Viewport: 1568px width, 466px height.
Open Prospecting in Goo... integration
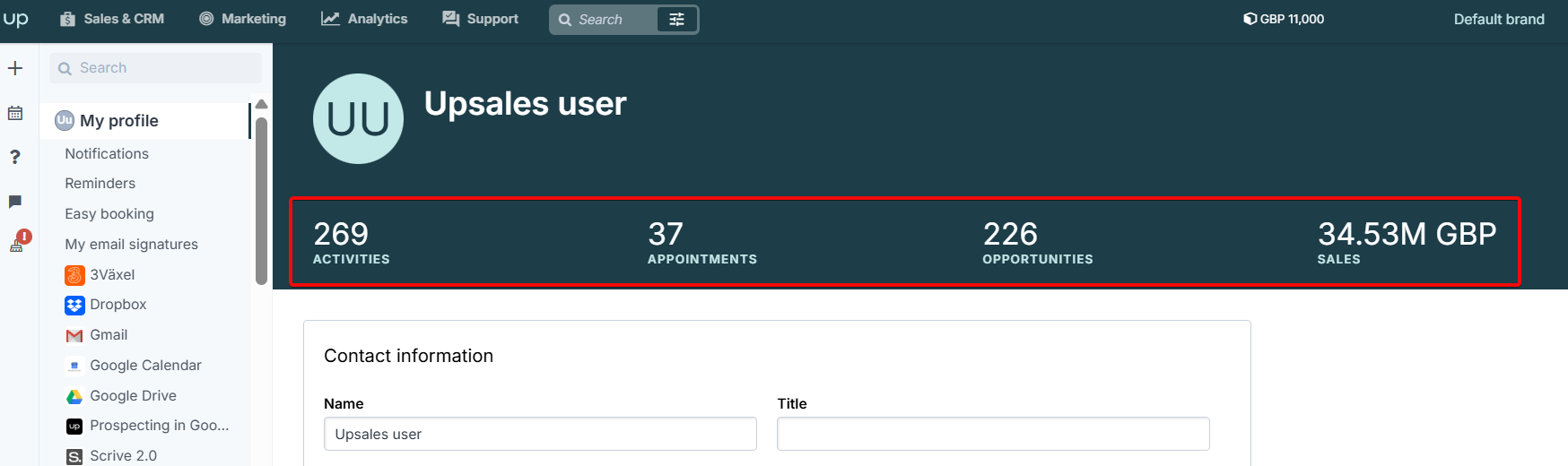pyautogui.click(x=160, y=426)
